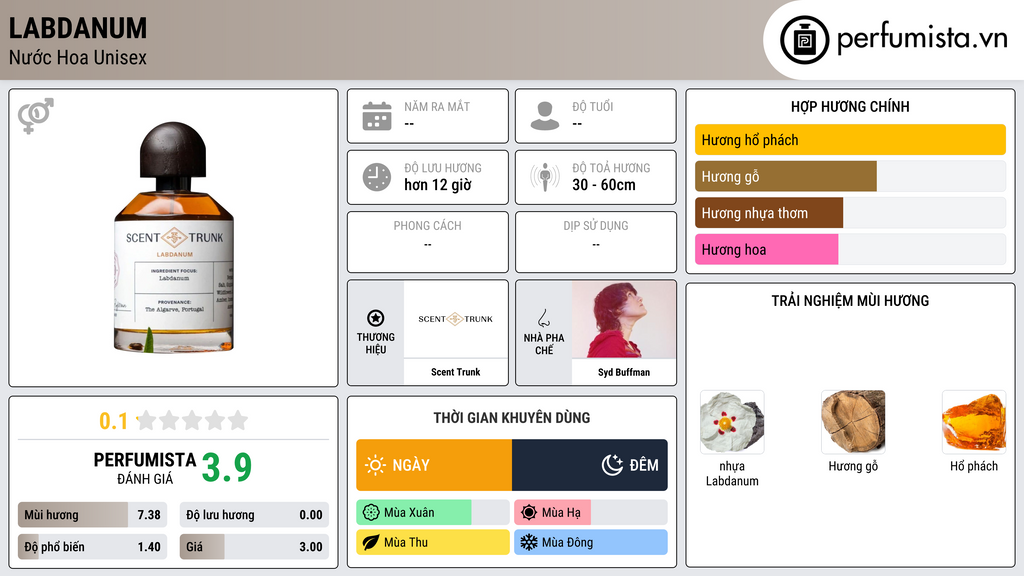Click the star badge brand icon
This screenshot has width=1024, height=576.
point(376,318)
